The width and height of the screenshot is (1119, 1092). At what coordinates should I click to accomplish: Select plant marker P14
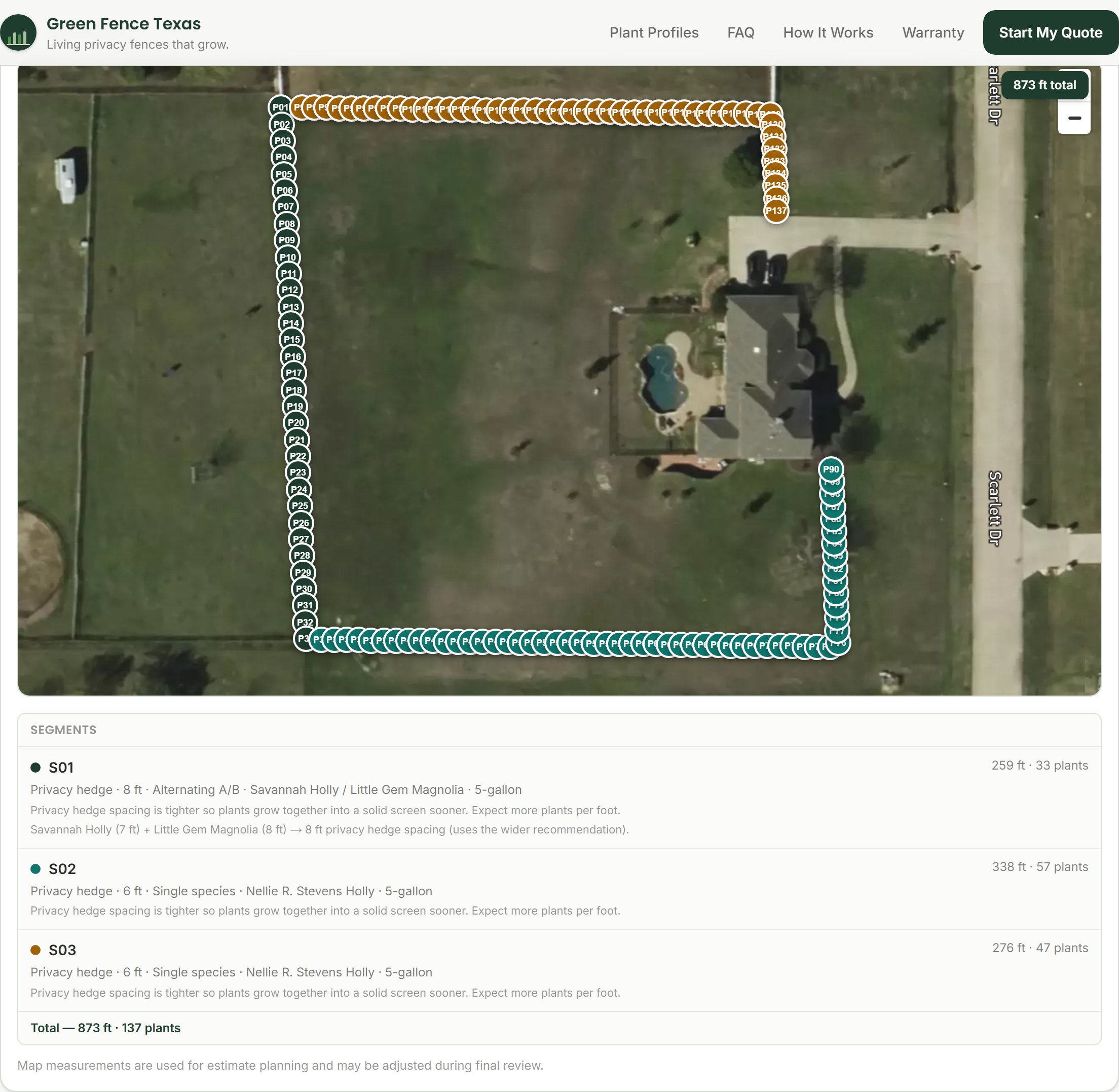[x=290, y=323]
